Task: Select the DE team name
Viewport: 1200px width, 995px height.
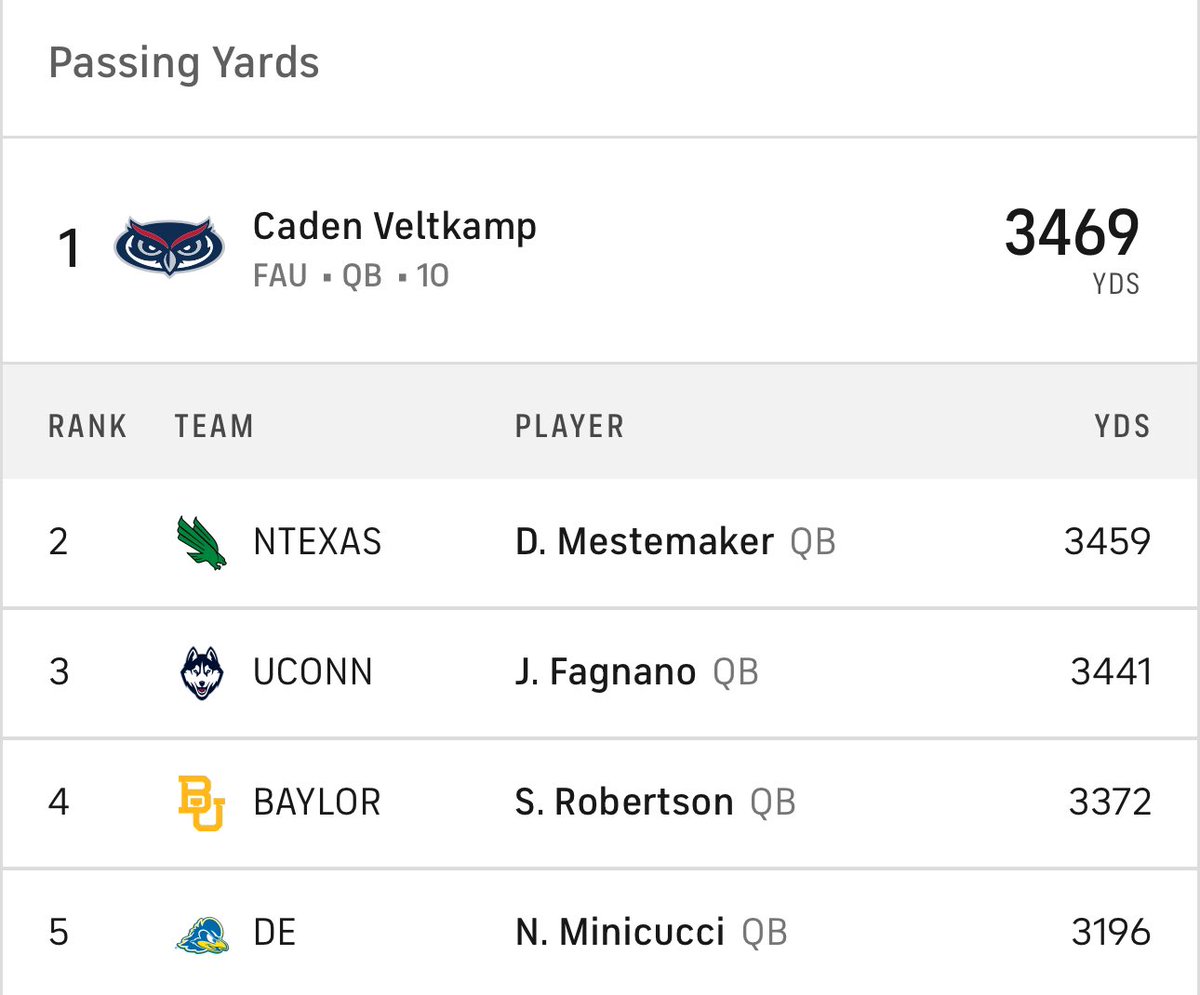Action: (x=275, y=933)
